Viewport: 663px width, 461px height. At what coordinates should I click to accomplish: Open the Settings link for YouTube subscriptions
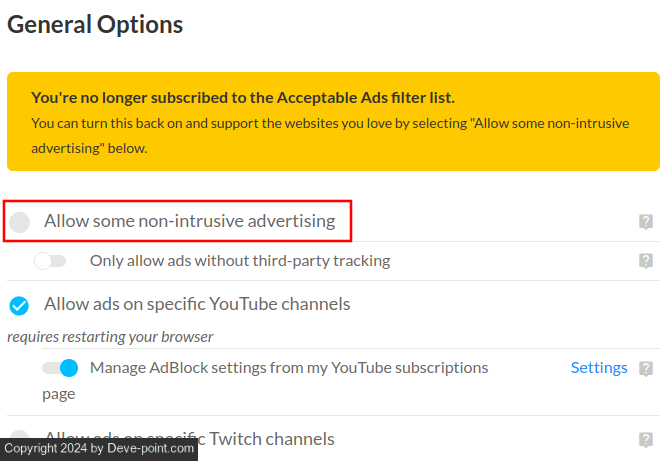pyautogui.click(x=599, y=368)
